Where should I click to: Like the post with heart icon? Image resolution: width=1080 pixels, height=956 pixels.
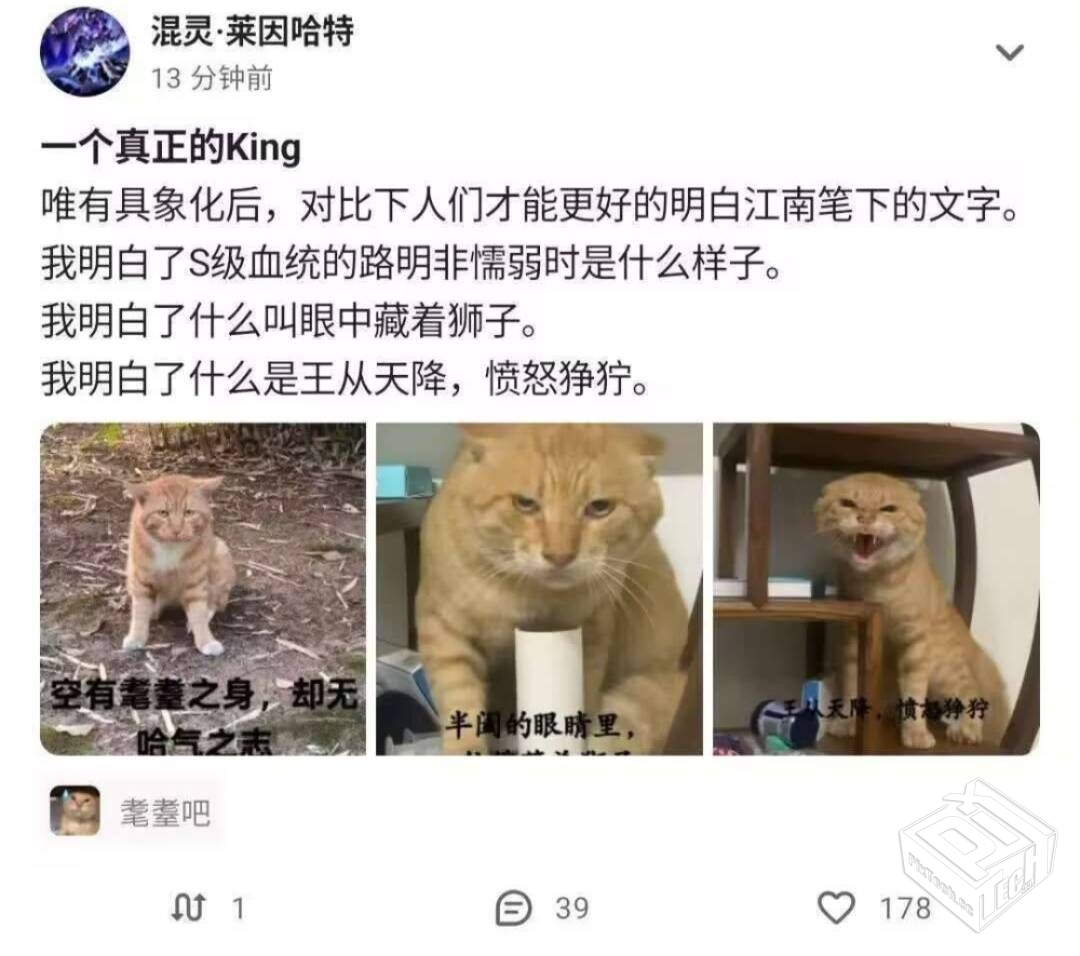pyautogui.click(x=836, y=907)
